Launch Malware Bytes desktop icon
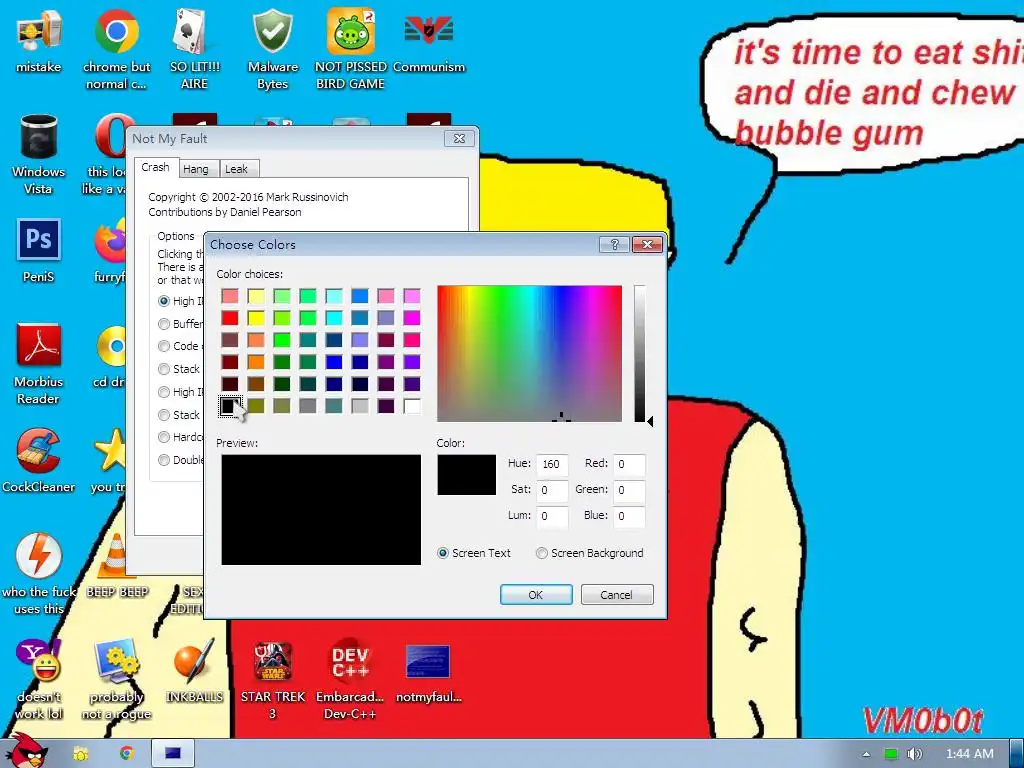The image size is (1024, 768). click(272, 48)
